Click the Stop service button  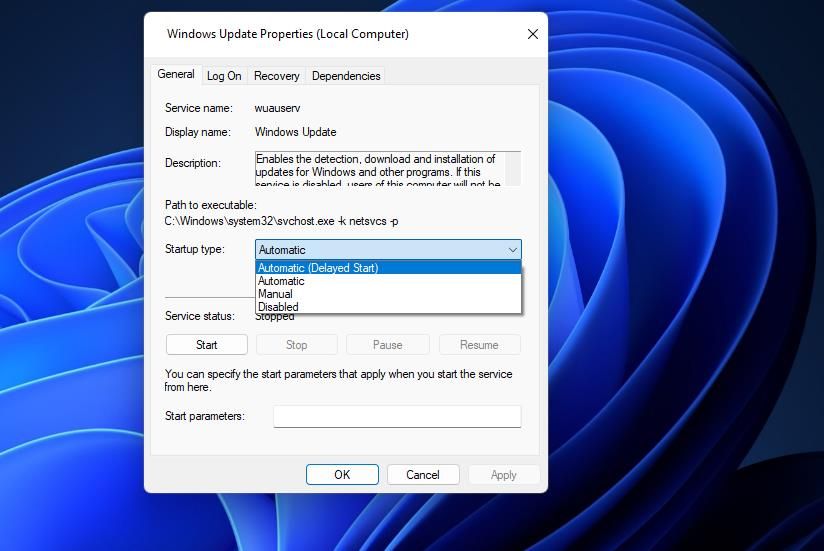click(x=296, y=345)
